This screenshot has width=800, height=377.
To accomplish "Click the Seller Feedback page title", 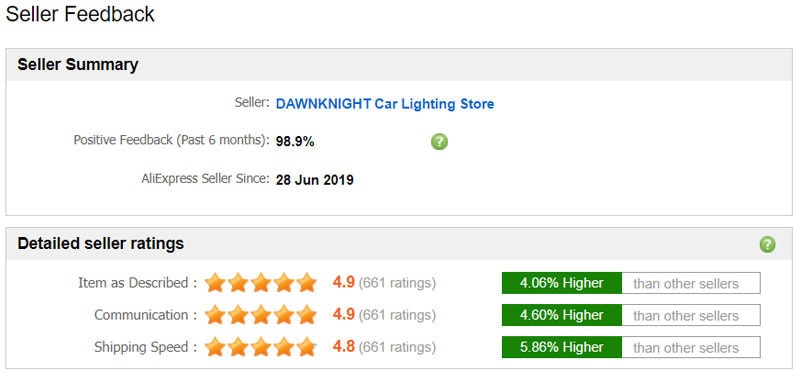I will pos(80,14).
